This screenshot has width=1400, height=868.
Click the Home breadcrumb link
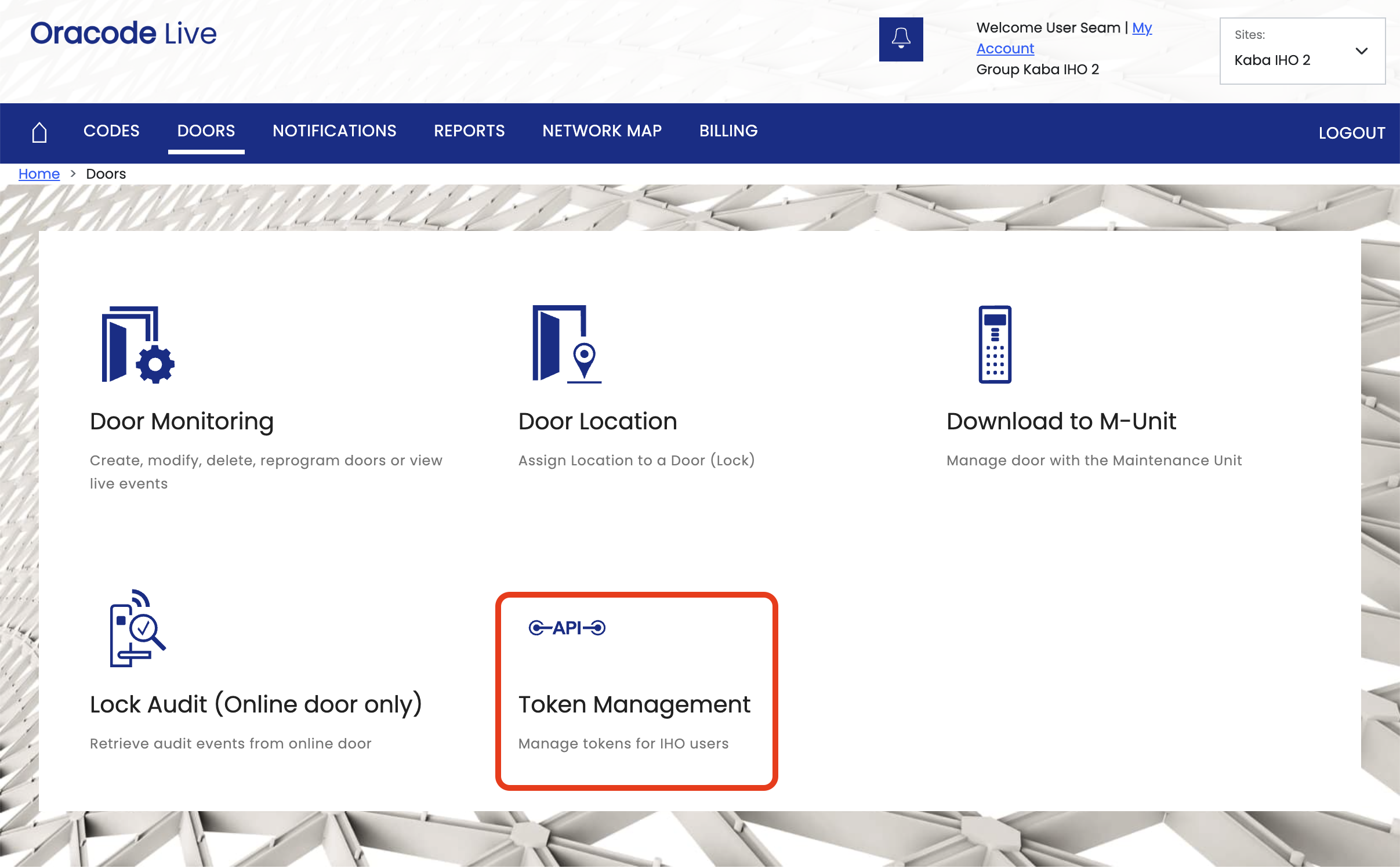pos(39,174)
